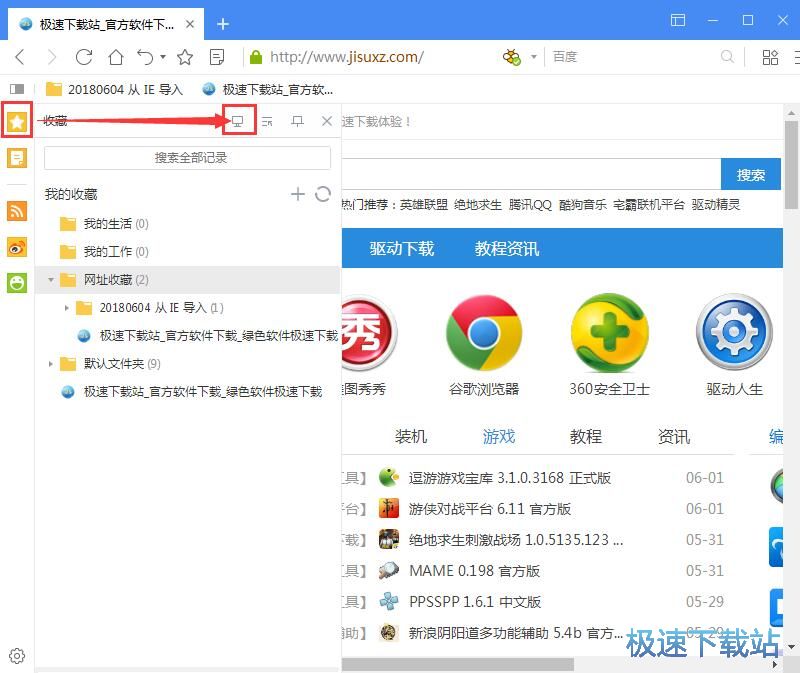Viewport: 800px width, 673px height.
Task: Open 绝地求生 hot link
Action: [x=478, y=205]
